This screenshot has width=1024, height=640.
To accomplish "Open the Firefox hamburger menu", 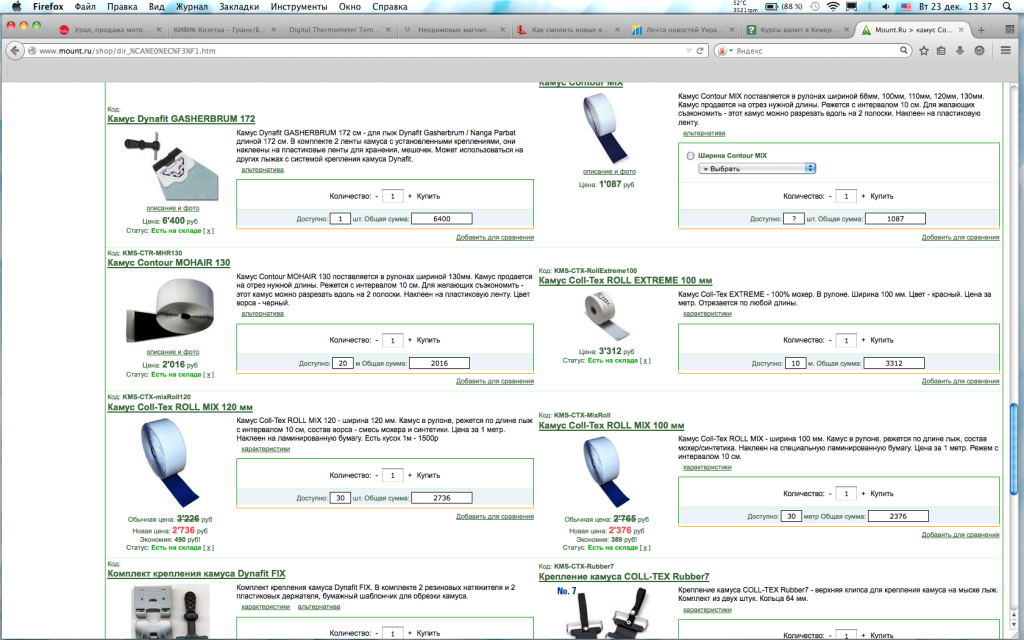I will (x=1003, y=50).
